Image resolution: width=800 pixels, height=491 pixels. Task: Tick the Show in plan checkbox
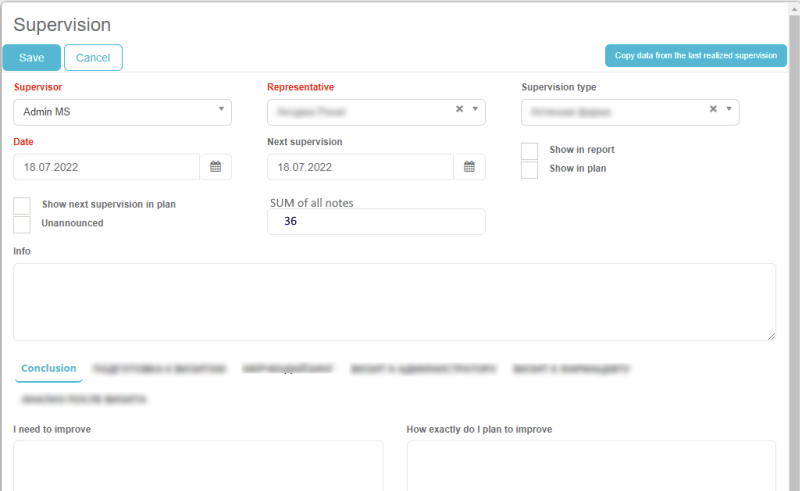click(x=530, y=169)
